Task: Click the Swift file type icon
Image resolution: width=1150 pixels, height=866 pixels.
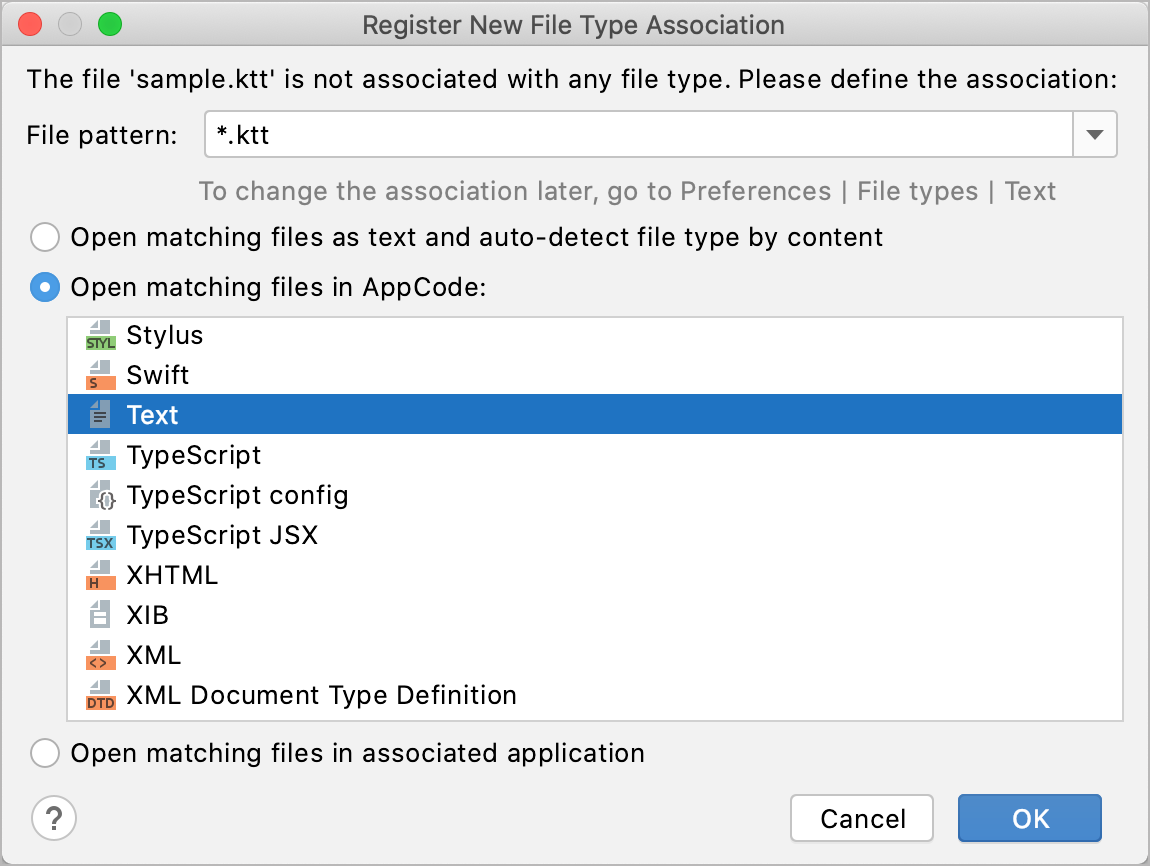Action: (101, 375)
